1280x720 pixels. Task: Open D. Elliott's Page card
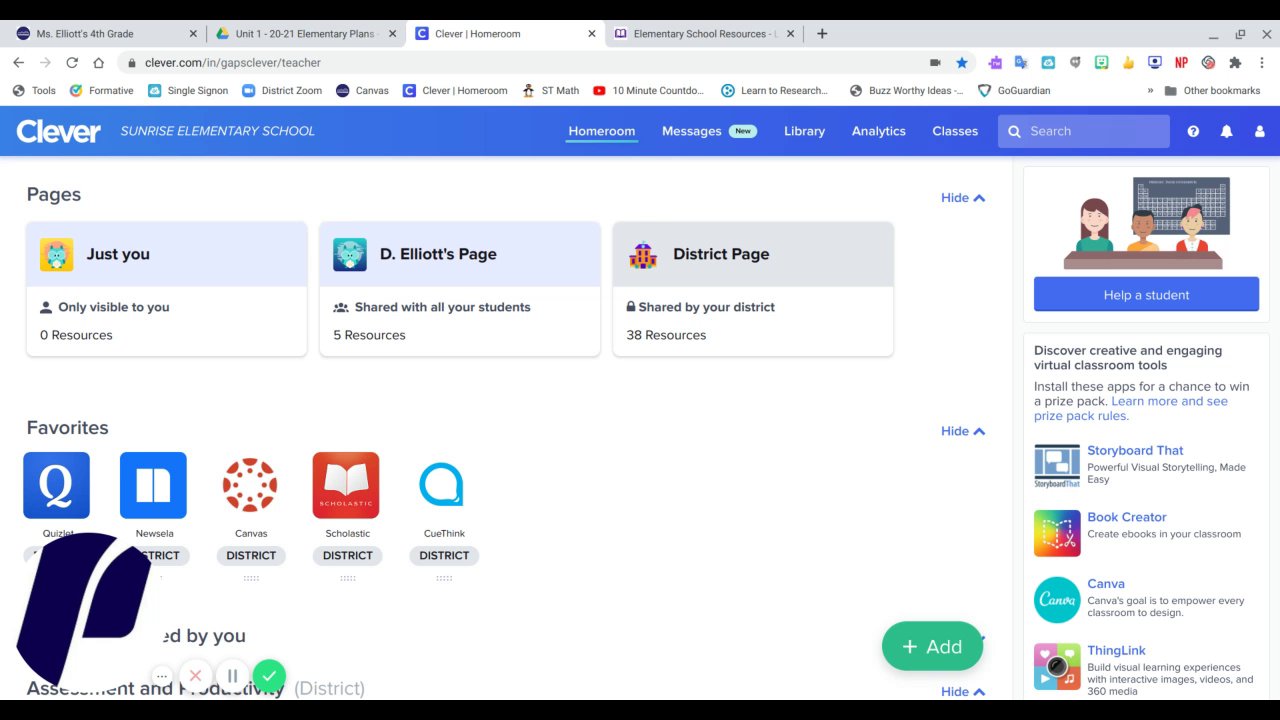[460, 289]
